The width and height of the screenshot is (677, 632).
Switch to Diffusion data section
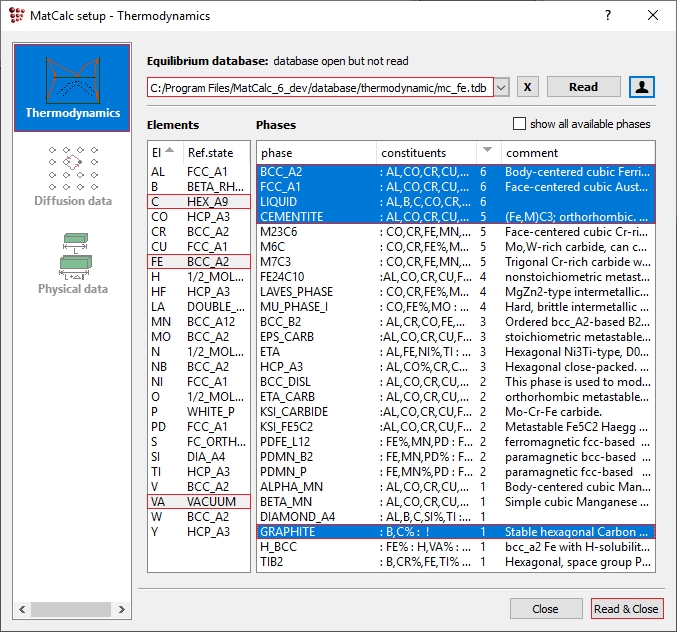tap(72, 176)
